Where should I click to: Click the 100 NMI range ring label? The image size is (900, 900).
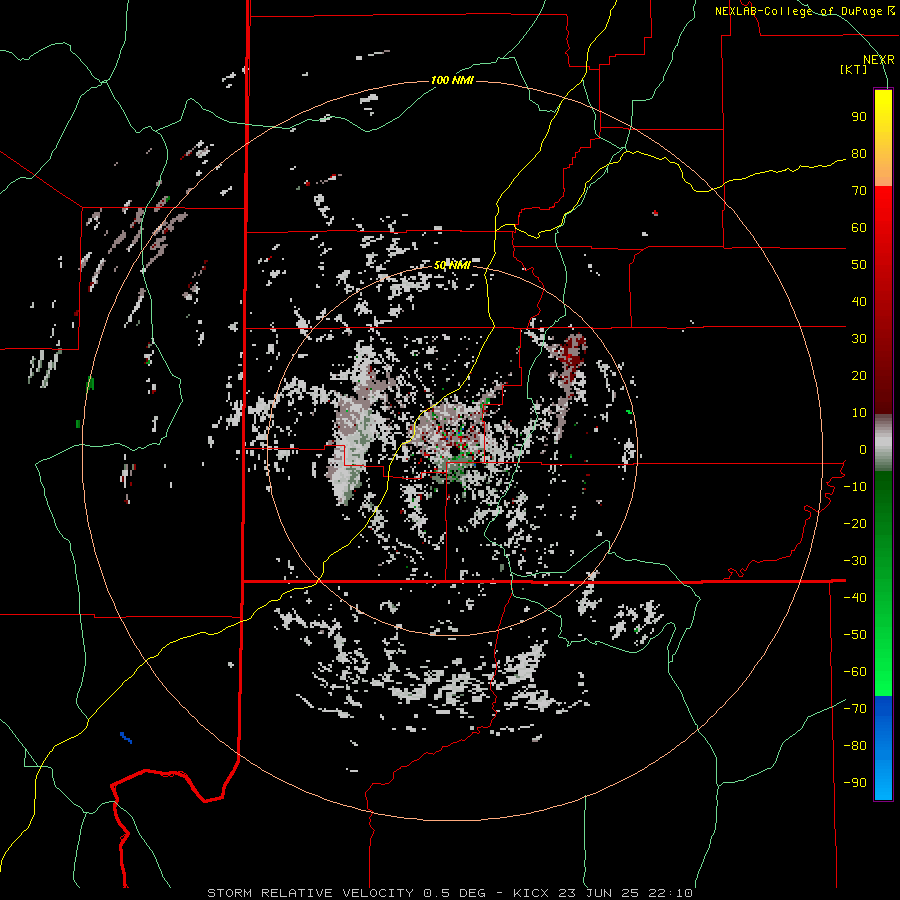coord(452,80)
